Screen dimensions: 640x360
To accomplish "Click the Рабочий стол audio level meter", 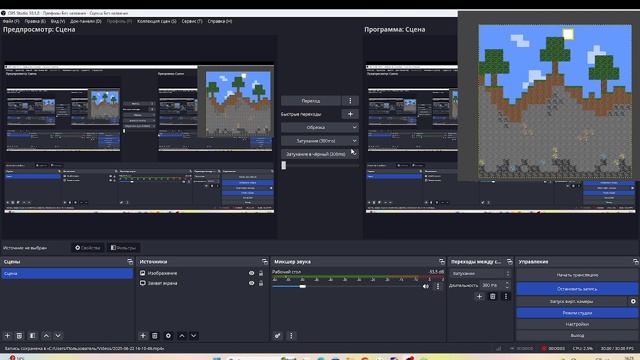I will click(x=358, y=278).
